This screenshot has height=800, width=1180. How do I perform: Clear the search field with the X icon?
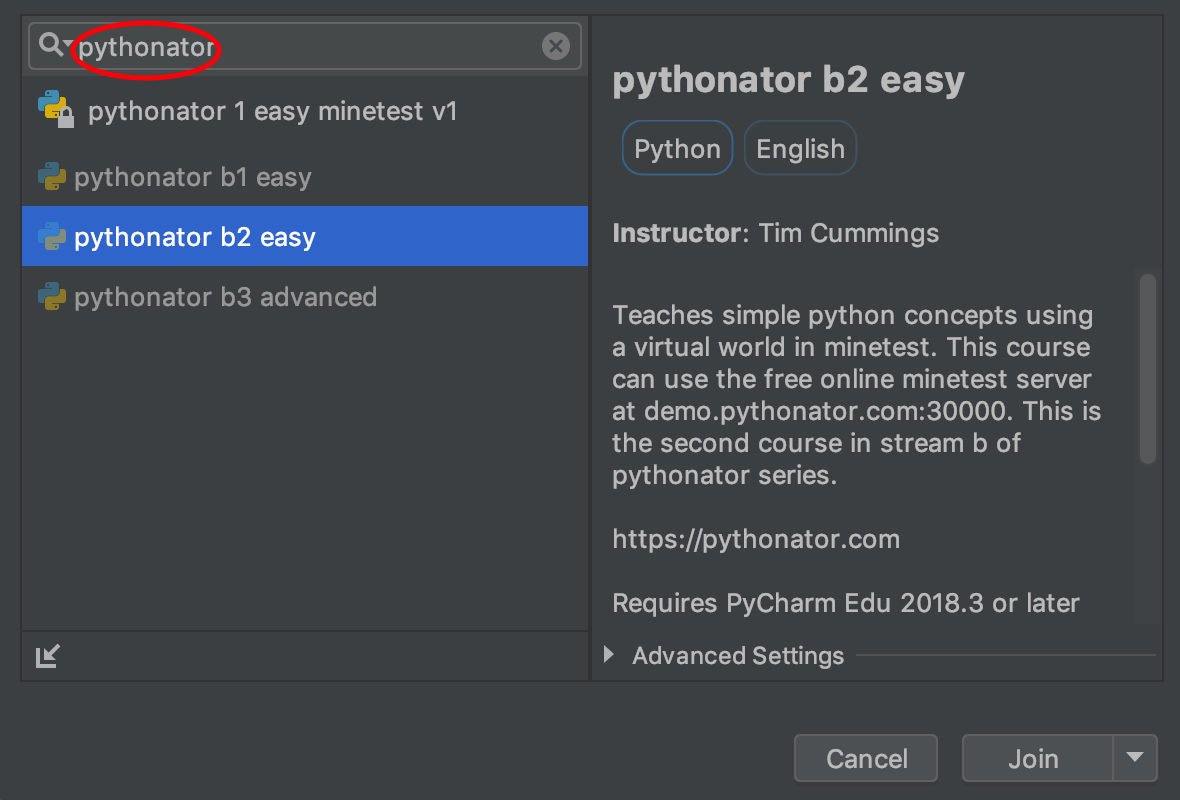[555, 47]
